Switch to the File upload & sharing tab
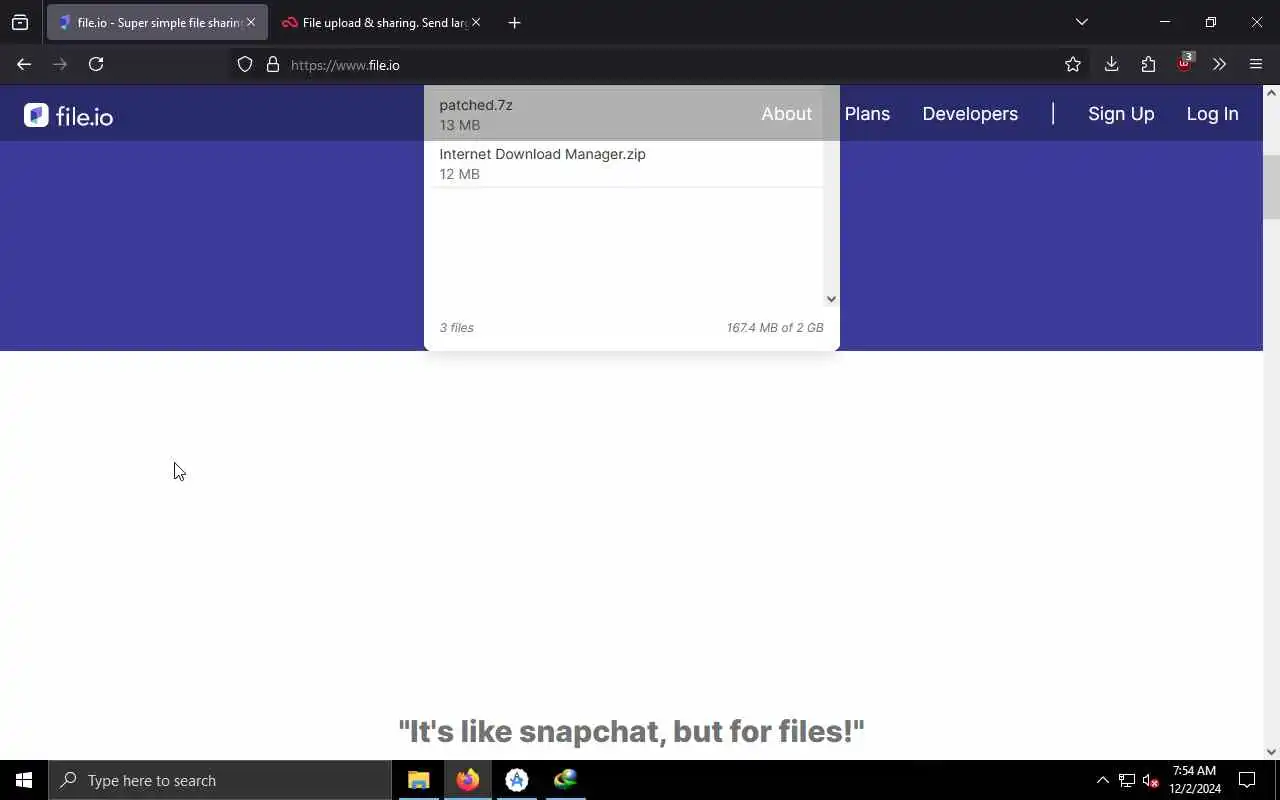 (381, 22)
